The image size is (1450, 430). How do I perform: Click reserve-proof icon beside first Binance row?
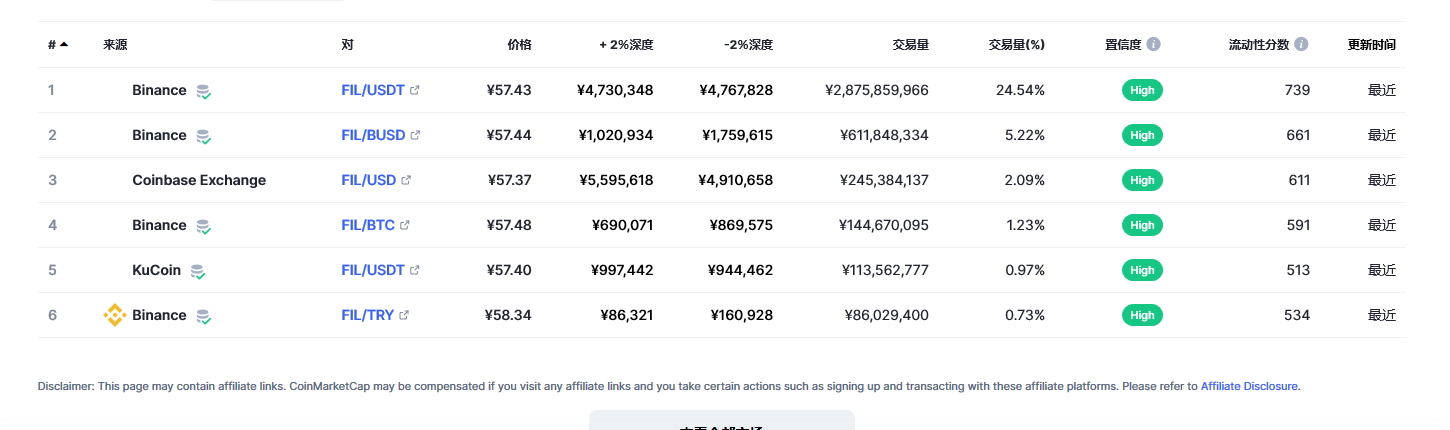203,91
